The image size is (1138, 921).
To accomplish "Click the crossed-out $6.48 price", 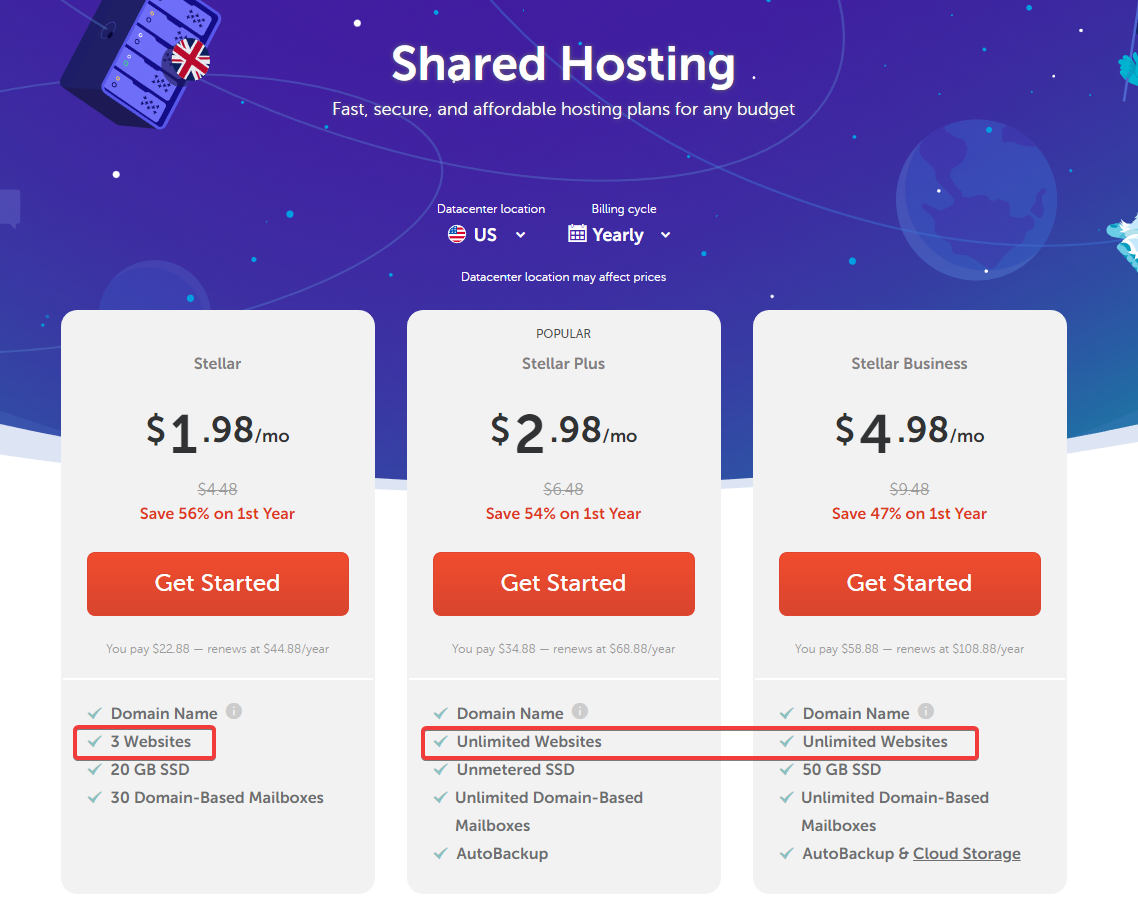I will [563, 490].
